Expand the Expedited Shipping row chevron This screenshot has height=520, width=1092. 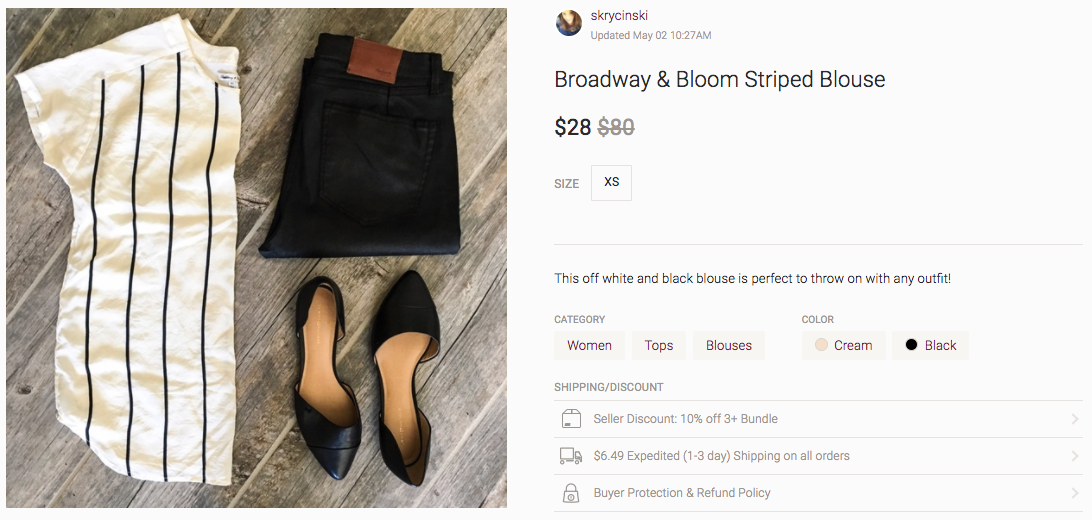click(1075, 456)
